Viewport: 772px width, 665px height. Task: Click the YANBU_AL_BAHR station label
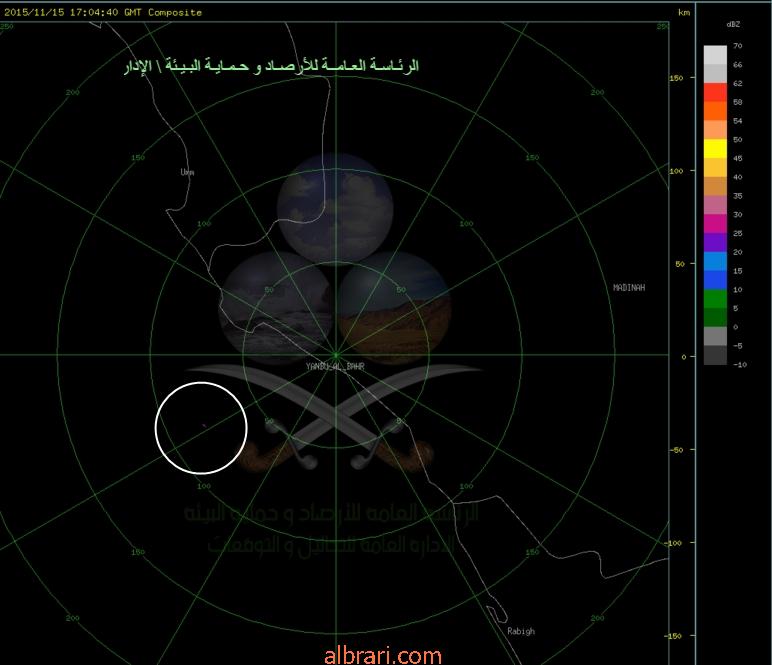(x=335, y=366)
